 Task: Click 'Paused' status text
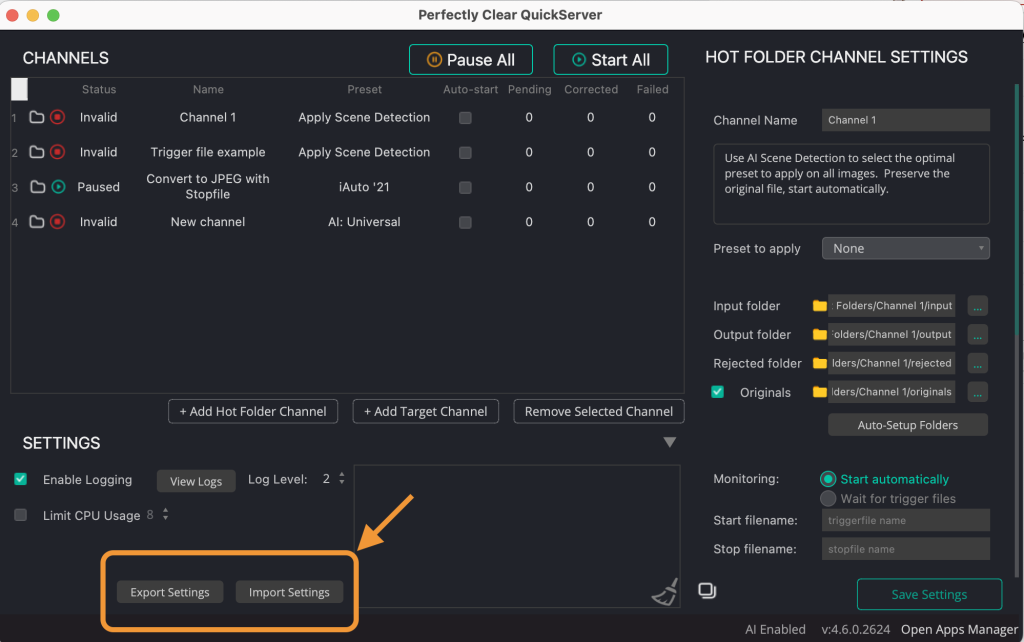pyautogui.click(x=99, y=187)
